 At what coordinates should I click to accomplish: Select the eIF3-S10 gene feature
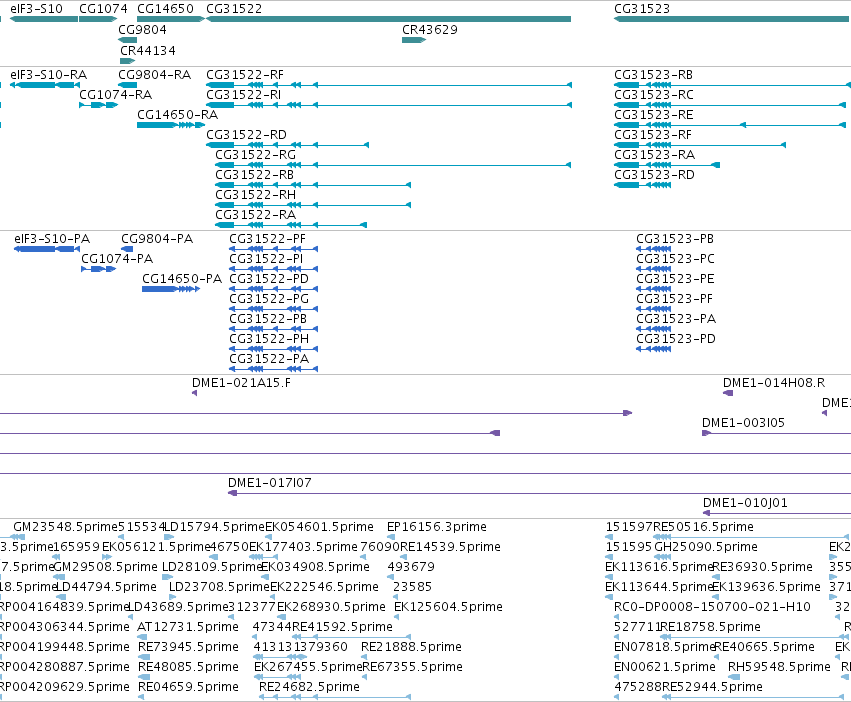pyautogui.click(x=44, y=19)
